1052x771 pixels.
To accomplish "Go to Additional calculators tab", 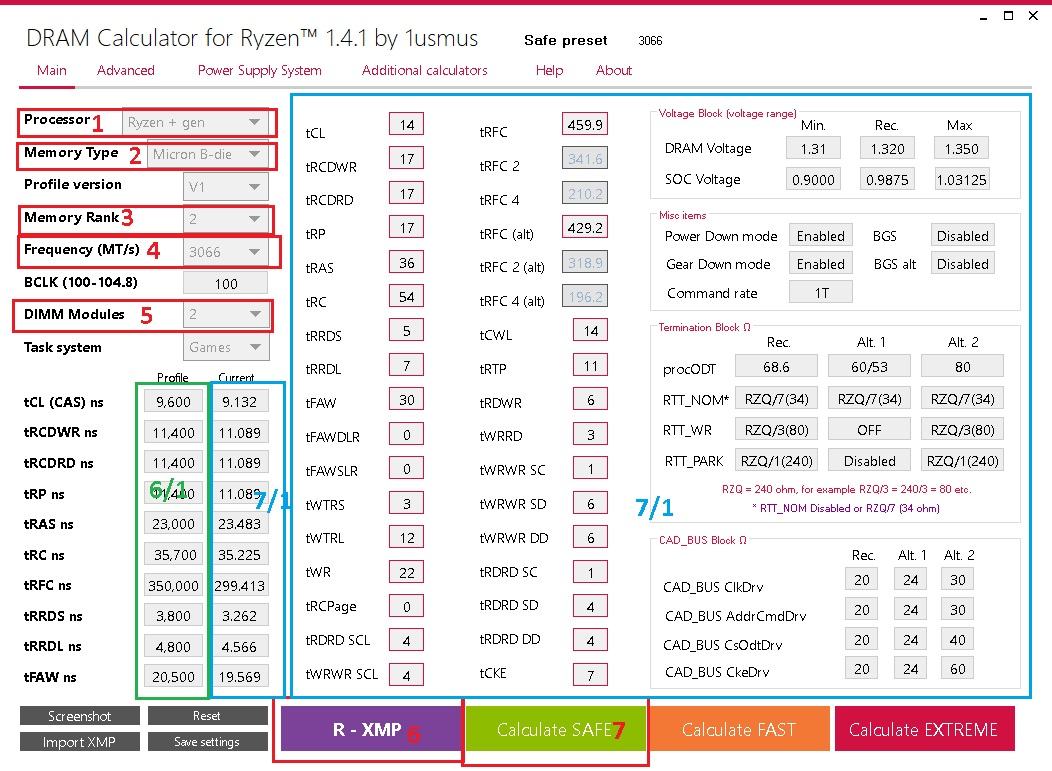I will coord(425,70).
